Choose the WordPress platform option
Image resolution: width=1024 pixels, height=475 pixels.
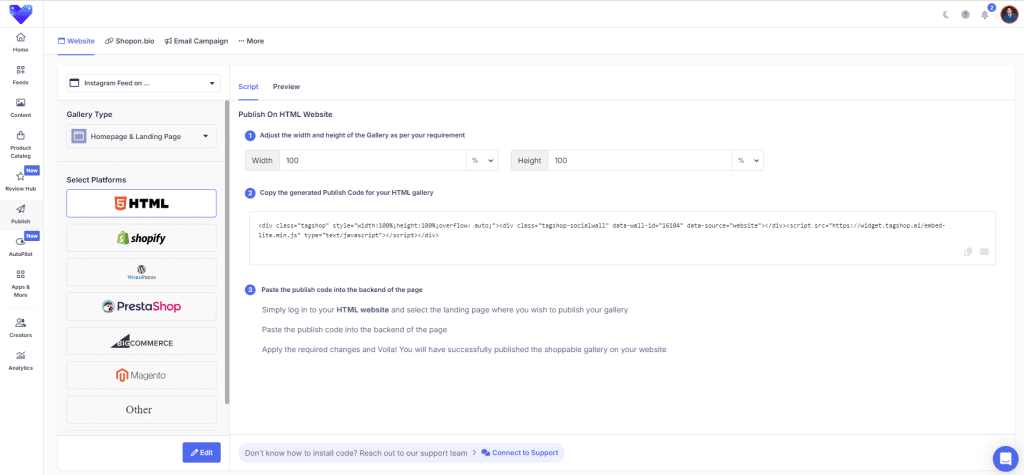click(x=141, y=272)
